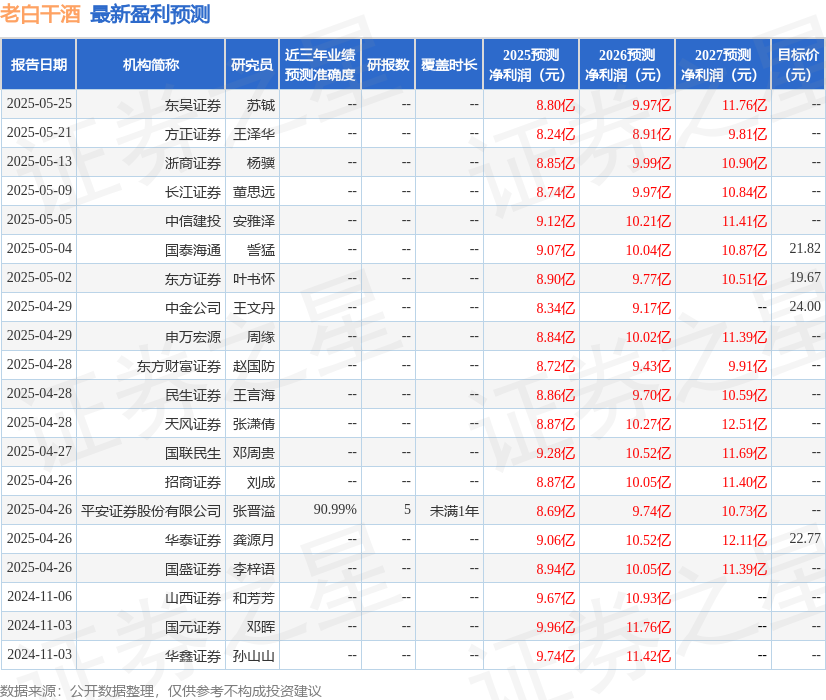Click the 2025-04-27 report date
Image resolution: width=826 pixels, height=700 pixels.
(x=39, y=451)
